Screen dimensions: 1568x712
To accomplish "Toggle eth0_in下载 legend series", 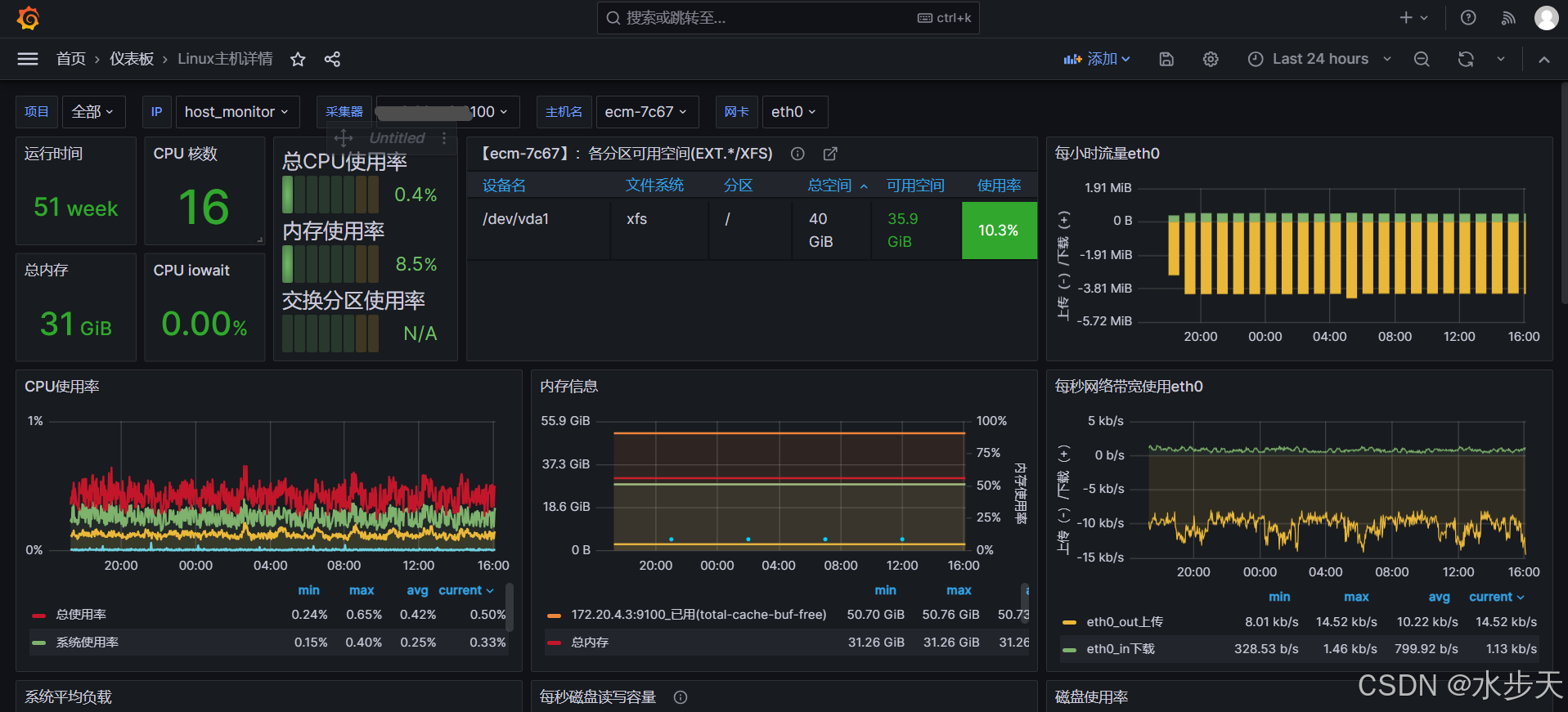I will (x=1121, y=649).
